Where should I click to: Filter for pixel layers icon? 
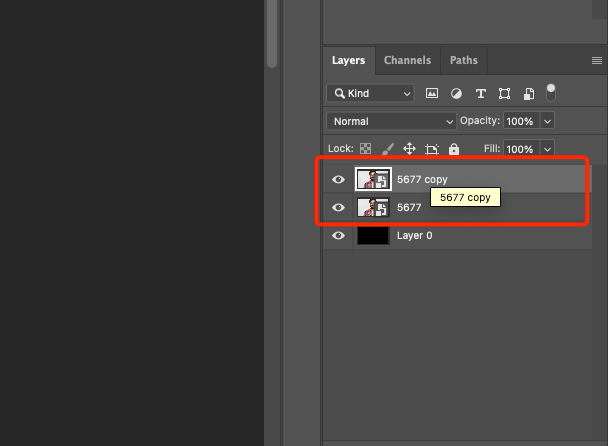432,93
